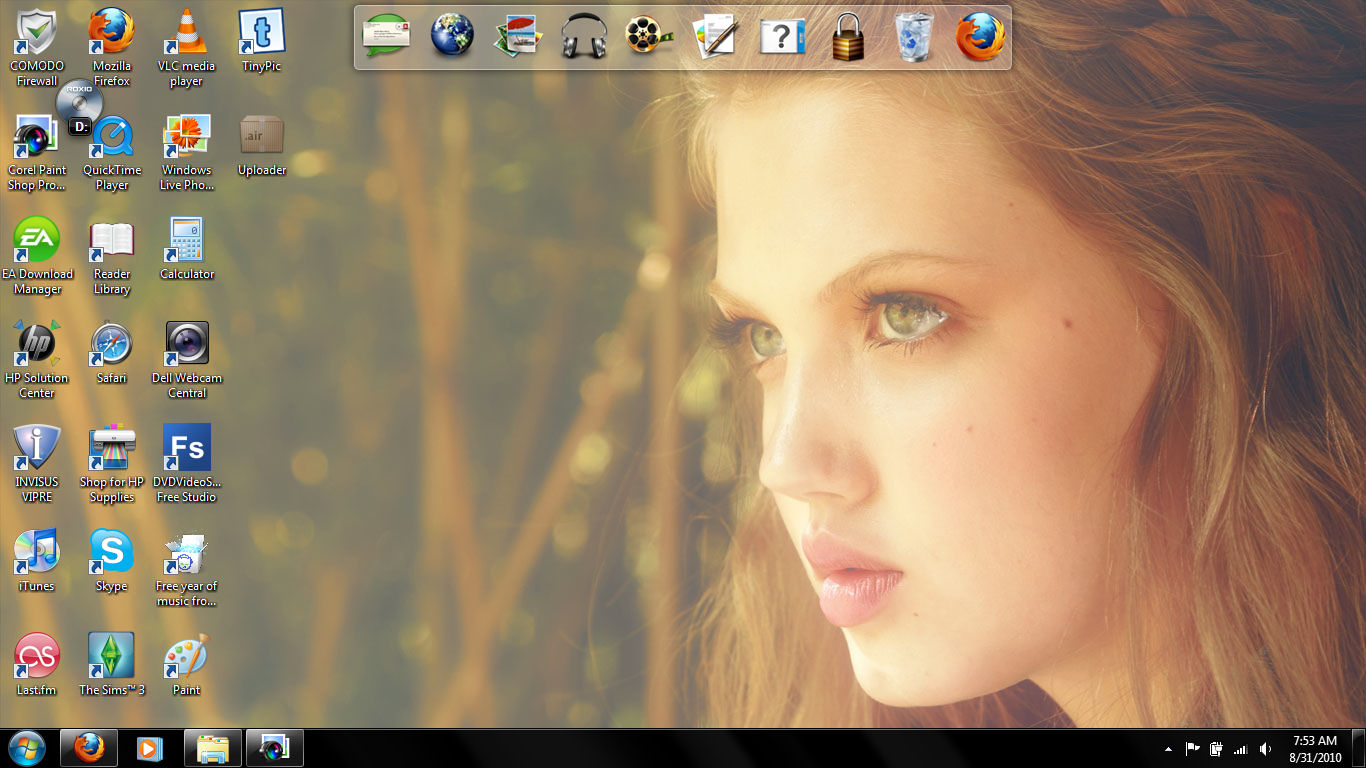Image resolution: width=1366 pixels, height=768 pixels.
Task: Open the padlock icon in the dock
Action: point(847,38)
